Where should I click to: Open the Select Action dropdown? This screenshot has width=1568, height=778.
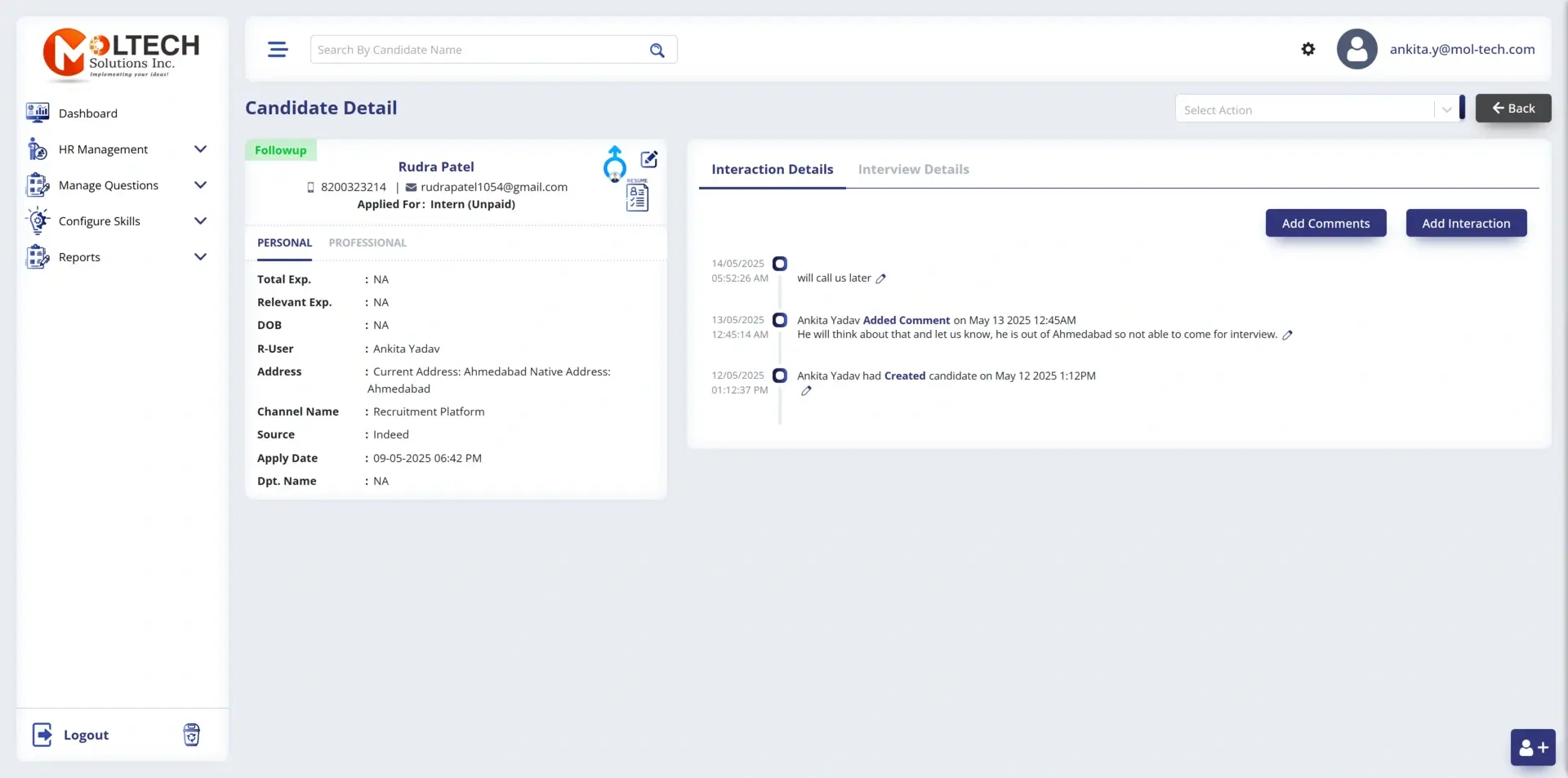[1316, 109]
